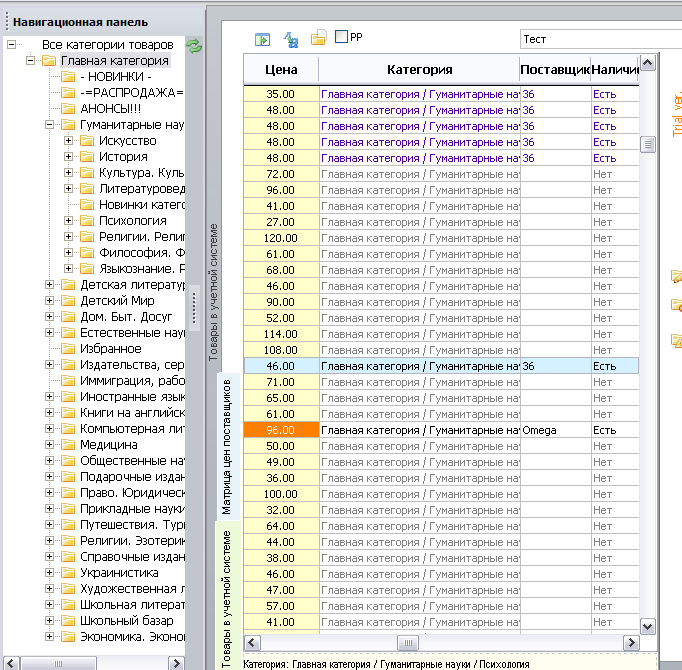Click the Философия folder icon
This screenshot has height=670, width=682.
tap(87, 252)
